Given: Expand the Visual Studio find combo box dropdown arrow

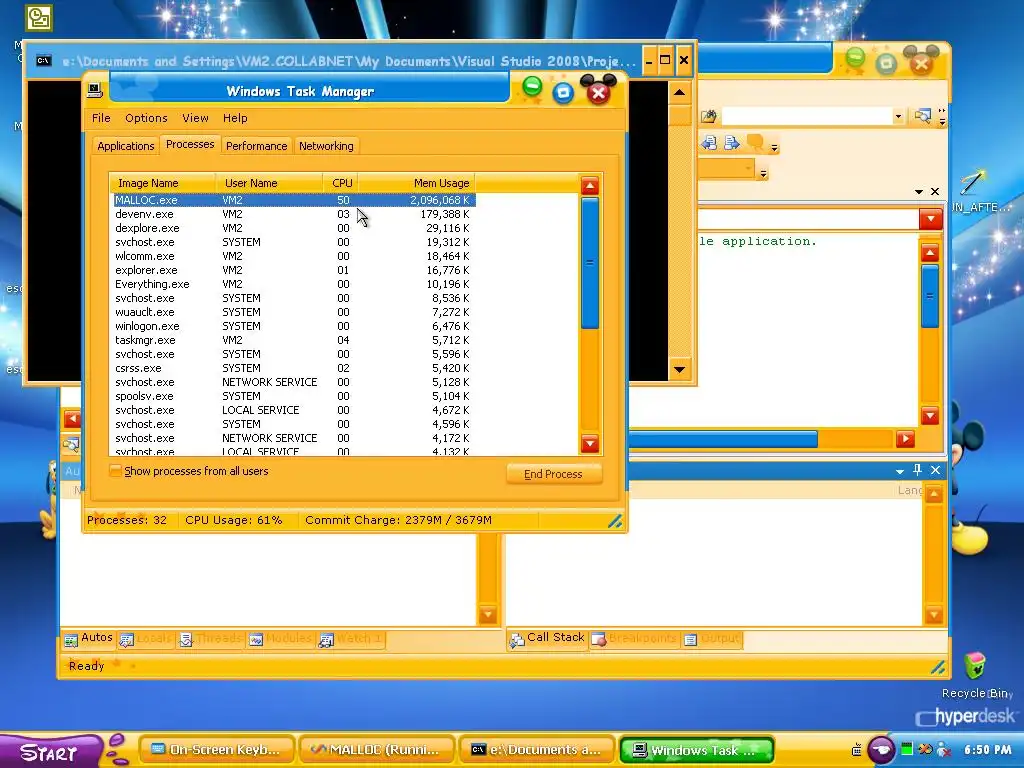Looking at the screenshot, I should 898,117.
